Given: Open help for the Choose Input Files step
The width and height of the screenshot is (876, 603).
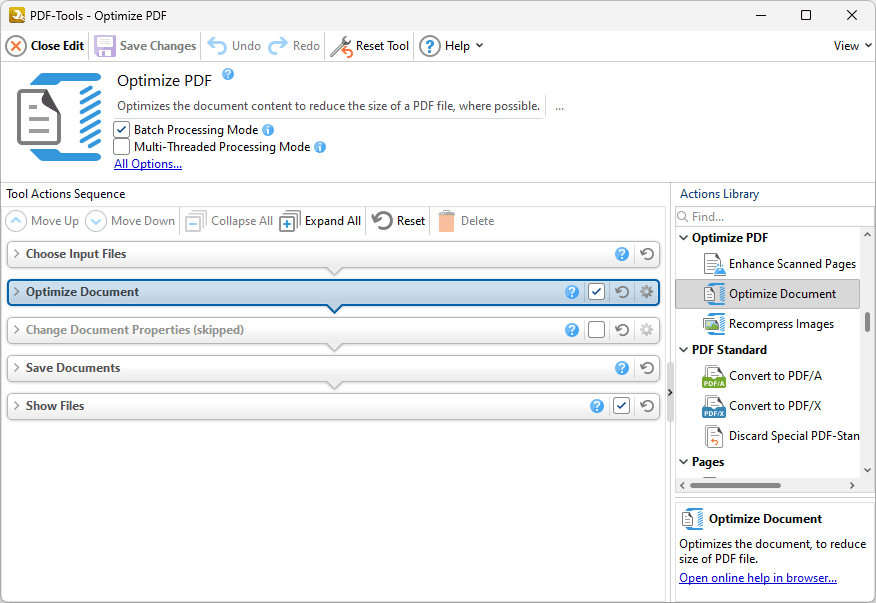Looking at the screenshot, I should click(622, 254).
